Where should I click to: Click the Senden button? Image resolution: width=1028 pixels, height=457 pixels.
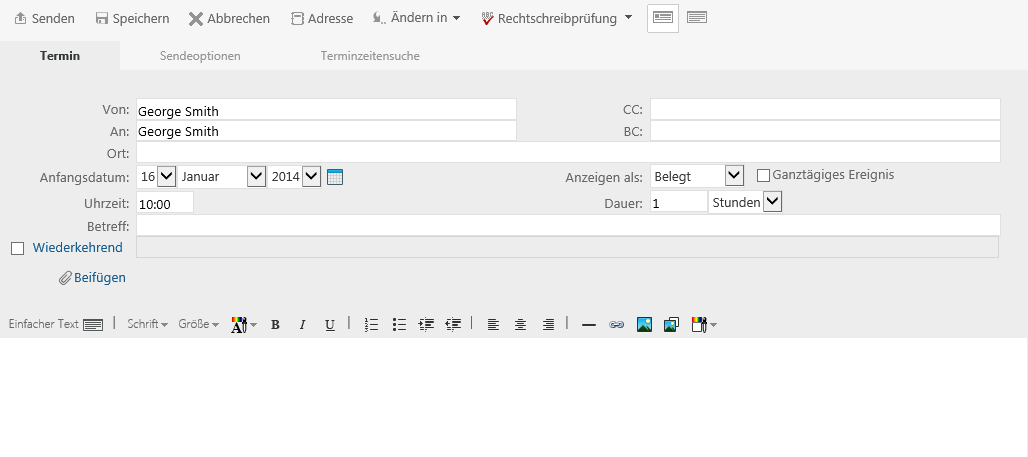pos(45,18)
